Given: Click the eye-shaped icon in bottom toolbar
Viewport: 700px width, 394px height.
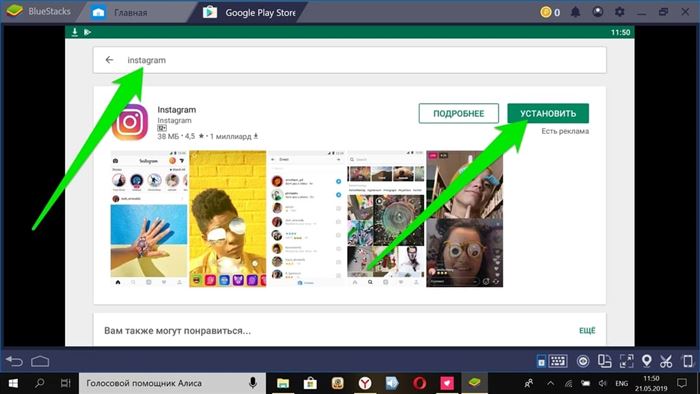Looking at the screenshot, I should (583, 361).
